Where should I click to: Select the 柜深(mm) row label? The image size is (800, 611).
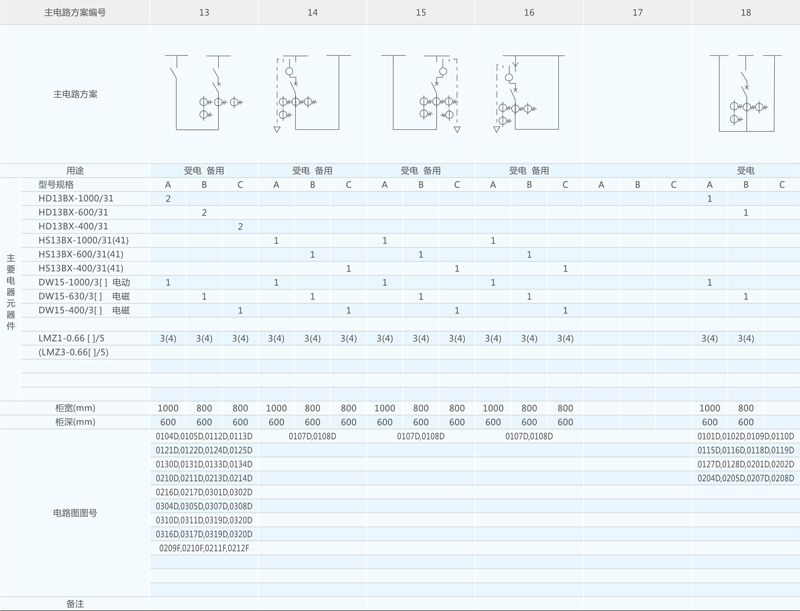(x=75, y=422)
